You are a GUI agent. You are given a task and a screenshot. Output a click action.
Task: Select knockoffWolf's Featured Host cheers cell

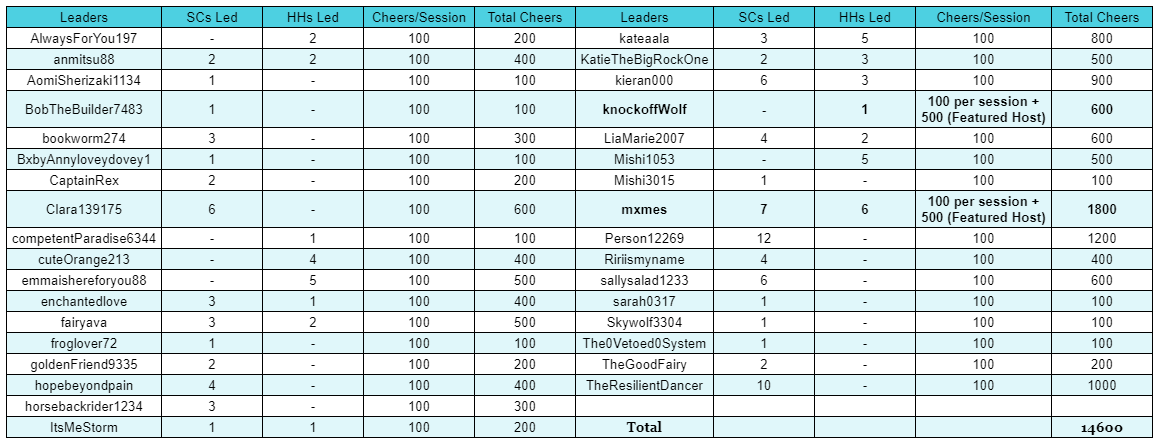[983, 110]
